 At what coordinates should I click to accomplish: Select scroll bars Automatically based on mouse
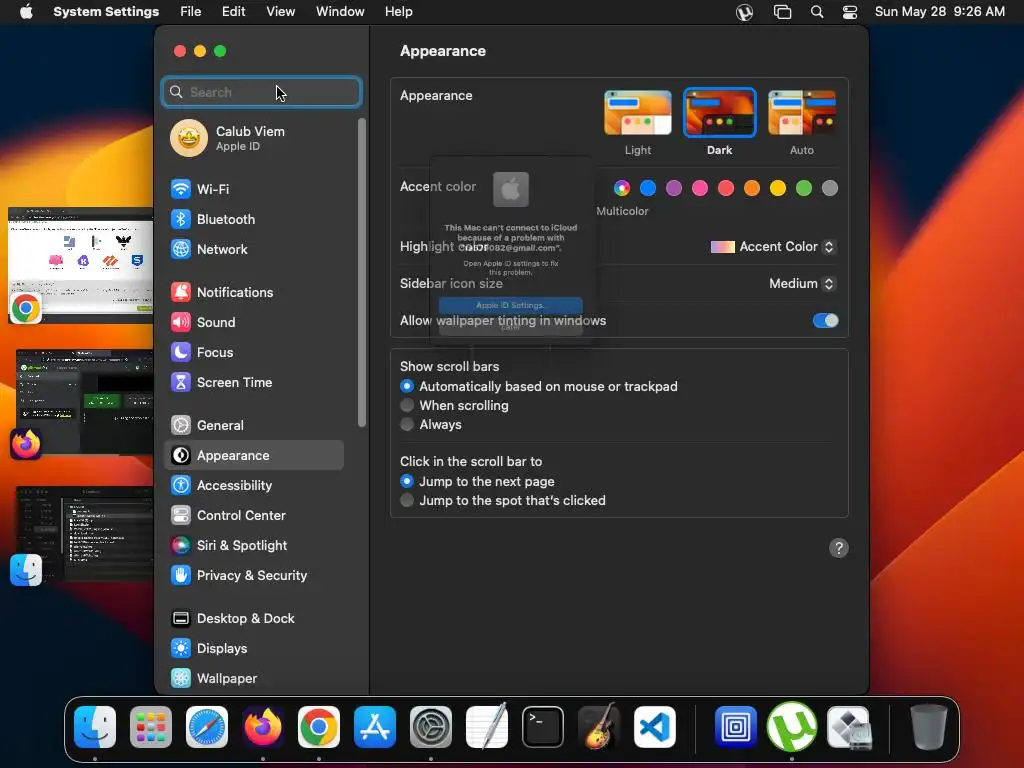click(x=407, y=386)
